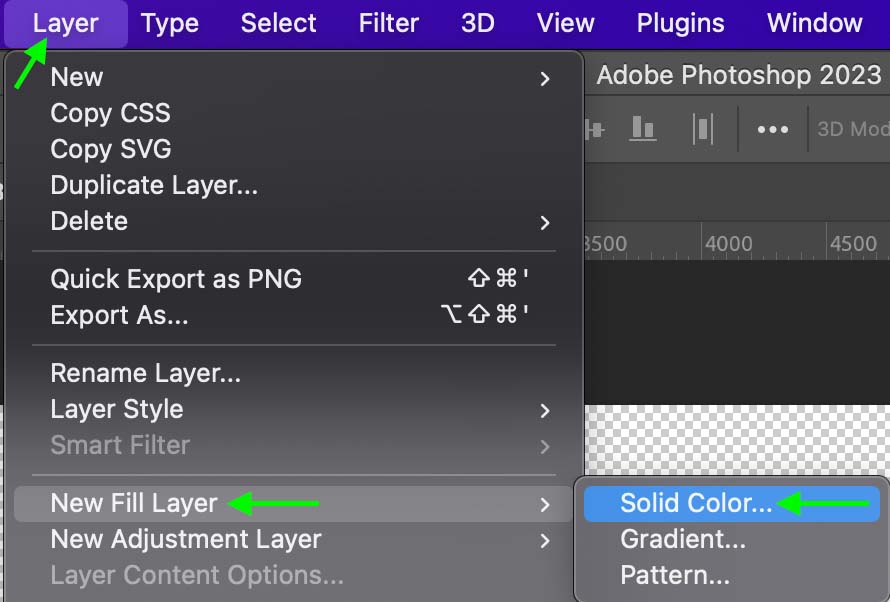Image resolution: width=890 pixels, height=602 pixels.
Task: Expand the Delete submenu arrow
Action: click(545, 222)
